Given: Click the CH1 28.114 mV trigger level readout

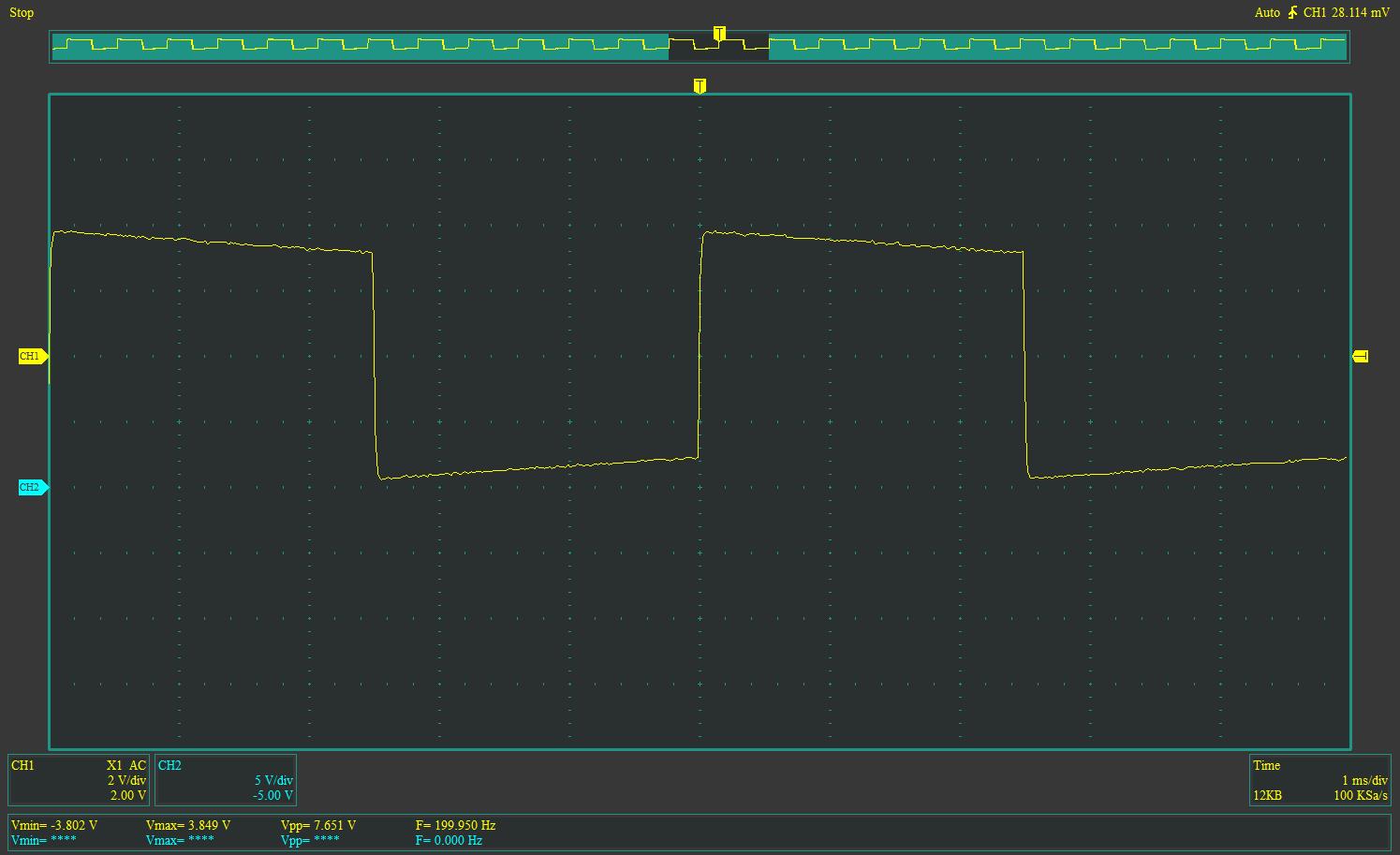Looking at the screenshot, I should pos(1347,12).
